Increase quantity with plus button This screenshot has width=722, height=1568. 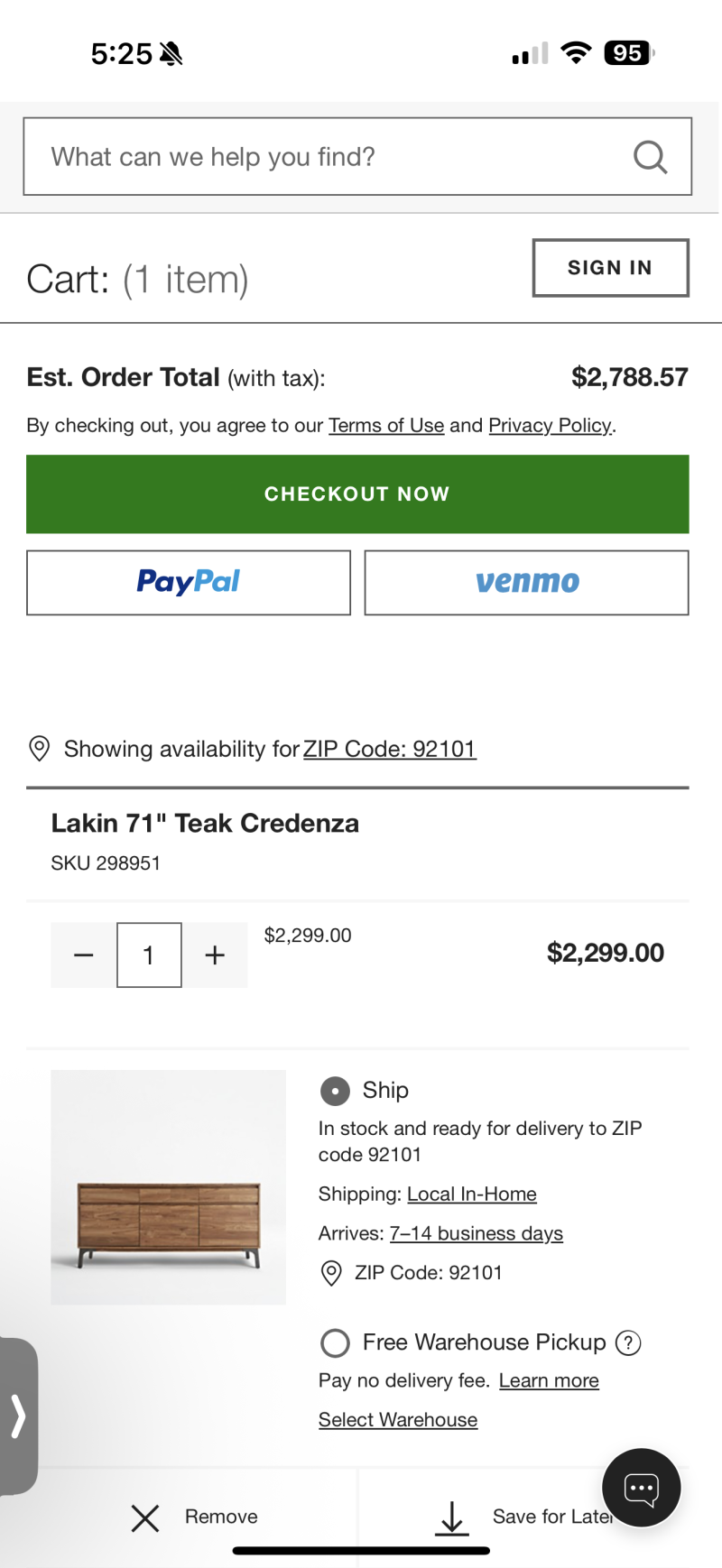(215, 955)
